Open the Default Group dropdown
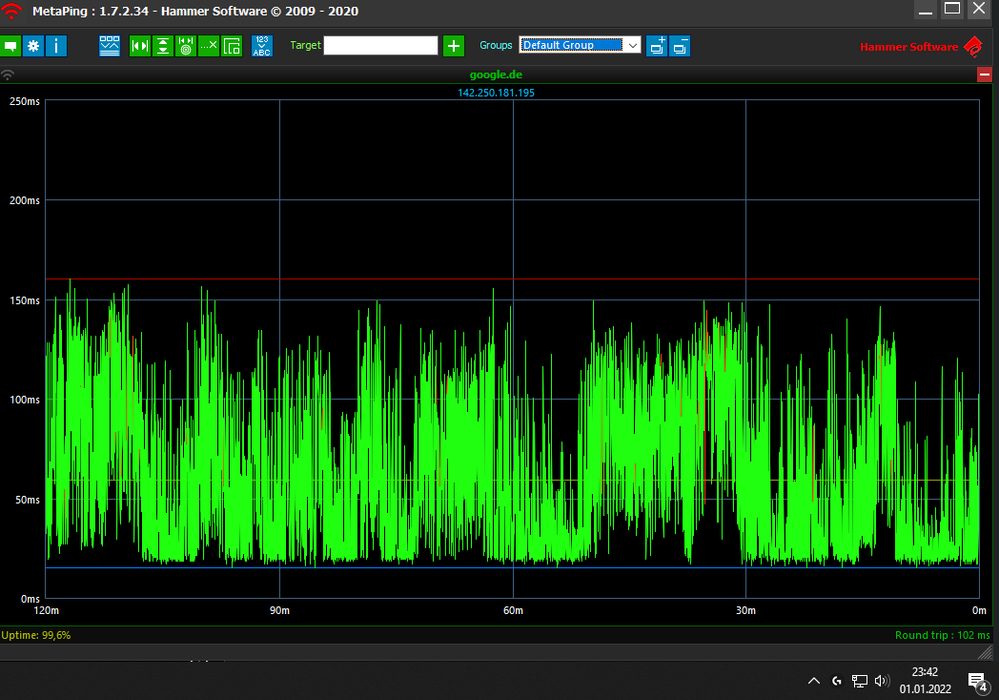This screenshot has height=700, width=999. coord(580,45)
